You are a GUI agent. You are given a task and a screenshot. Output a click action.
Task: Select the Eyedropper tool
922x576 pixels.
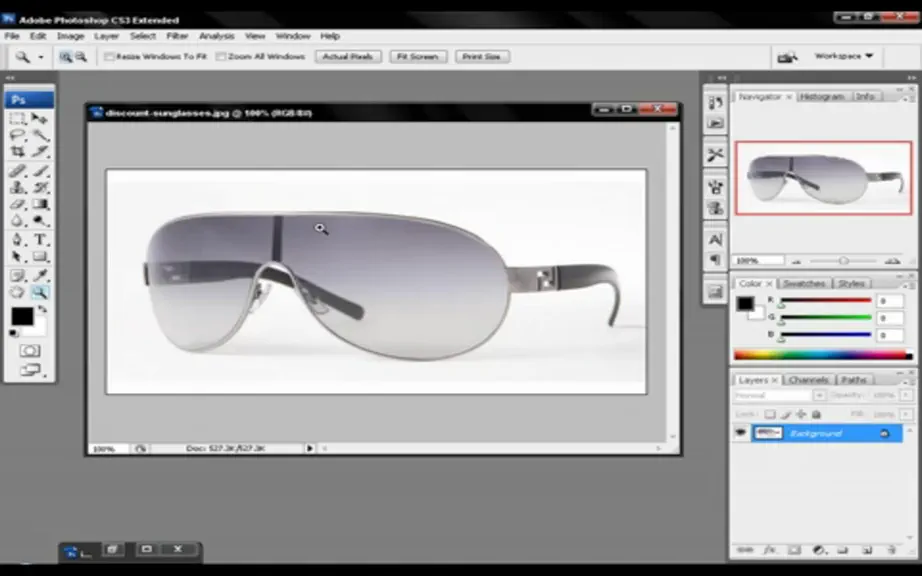(x=40, y=275)
